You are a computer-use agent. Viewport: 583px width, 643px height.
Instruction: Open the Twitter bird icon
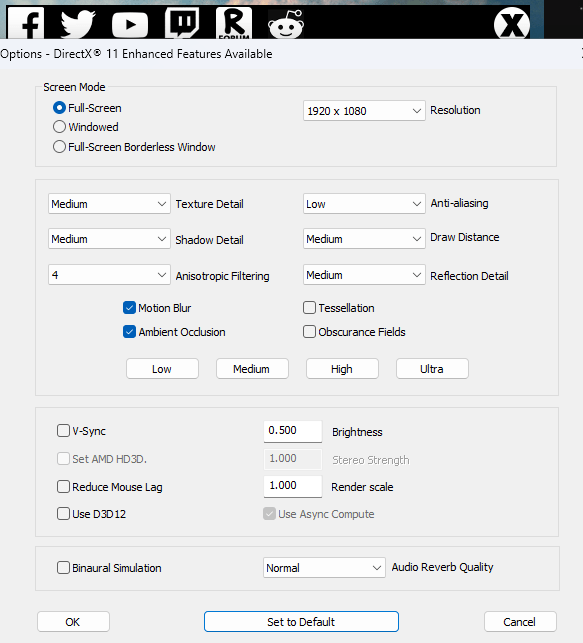[x=77, y=24]
